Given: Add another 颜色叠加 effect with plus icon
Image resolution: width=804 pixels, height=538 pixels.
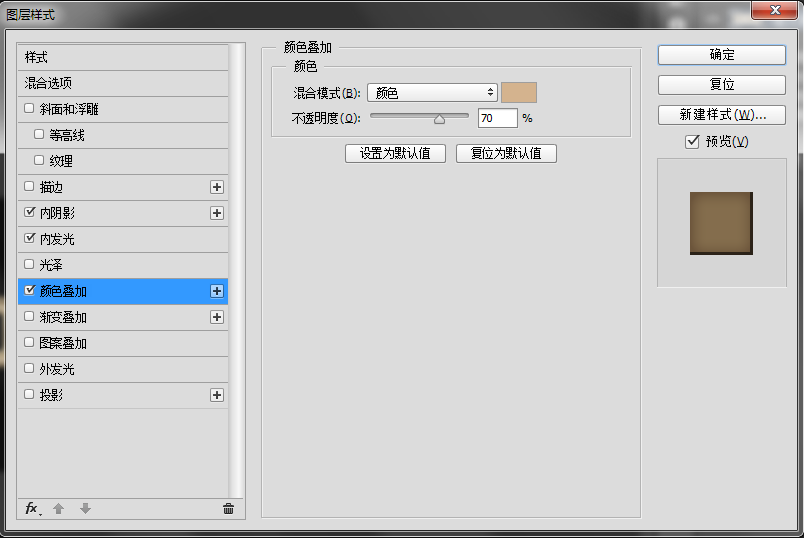Looking at the screenshot, I should (x=217, y=291).
